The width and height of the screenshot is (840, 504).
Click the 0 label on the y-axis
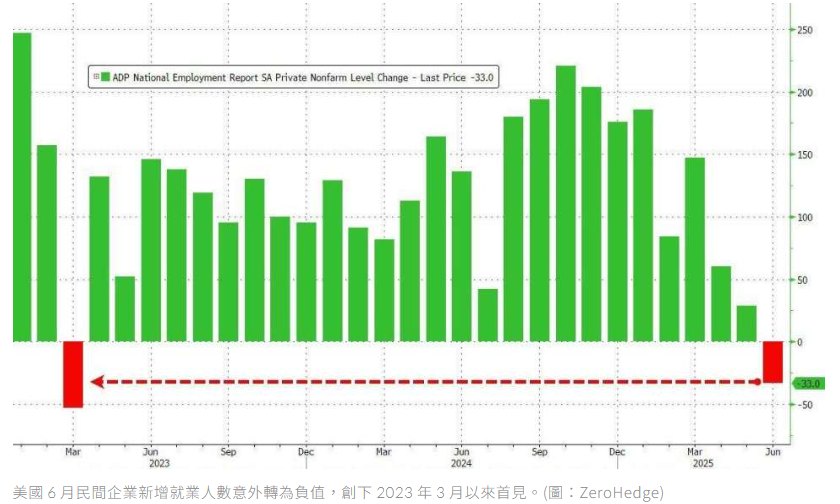pyautogui.click(x=799, y=342)
